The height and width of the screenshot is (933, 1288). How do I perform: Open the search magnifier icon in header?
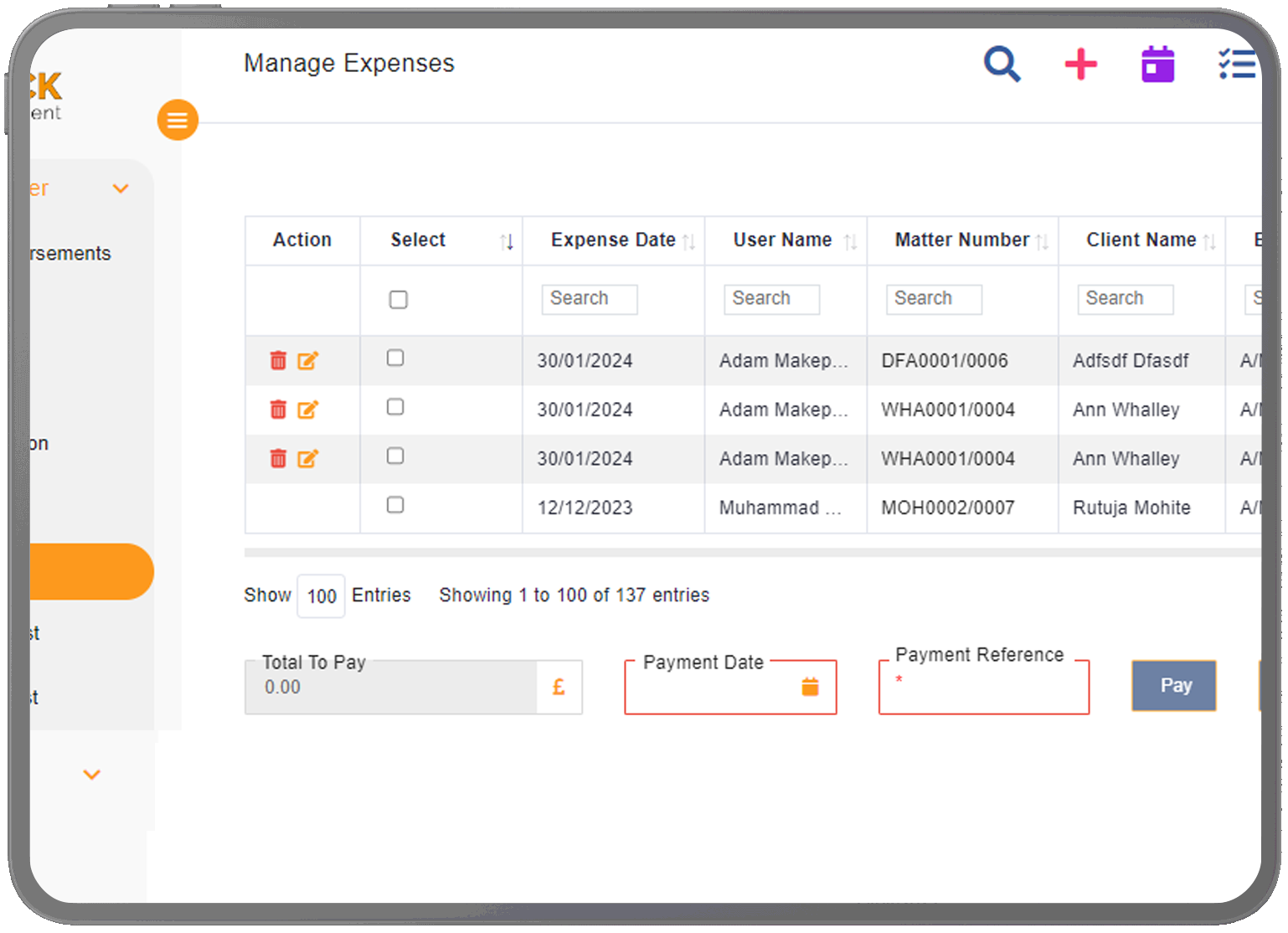[1002, 64]
